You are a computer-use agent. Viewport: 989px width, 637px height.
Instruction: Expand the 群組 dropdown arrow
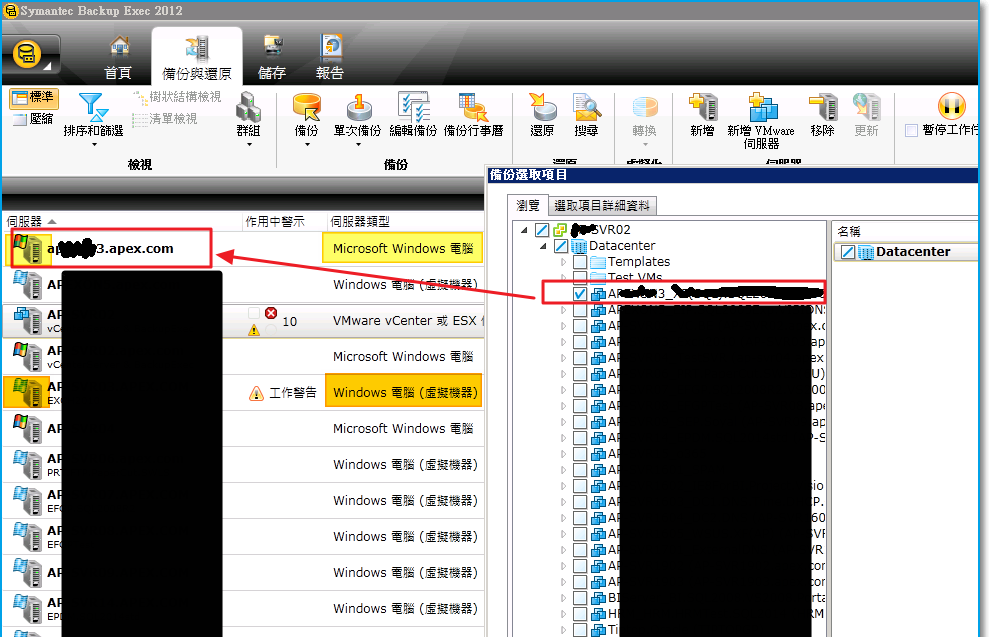[249, 144]
